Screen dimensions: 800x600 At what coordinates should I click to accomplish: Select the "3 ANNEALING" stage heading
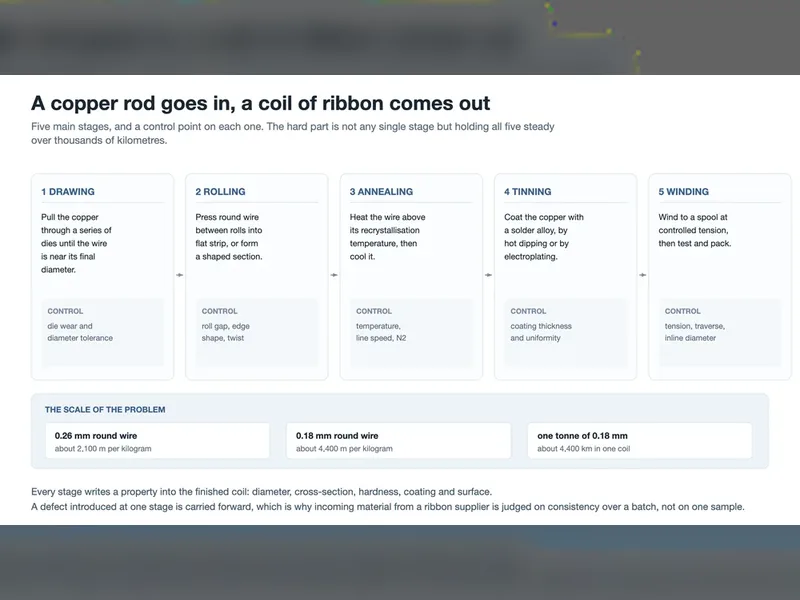coord(381,192)
